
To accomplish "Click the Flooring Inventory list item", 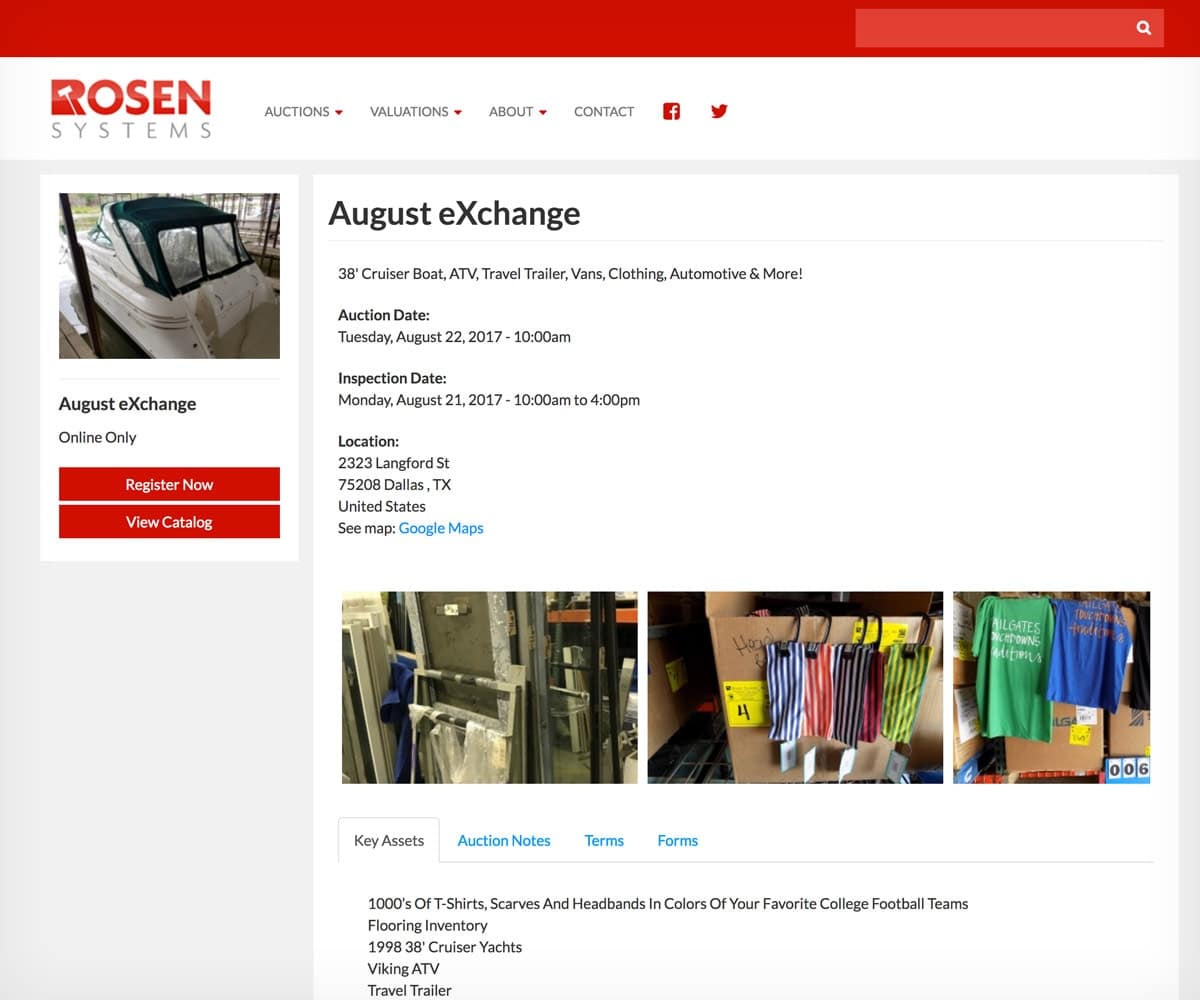I will (428, 925).
